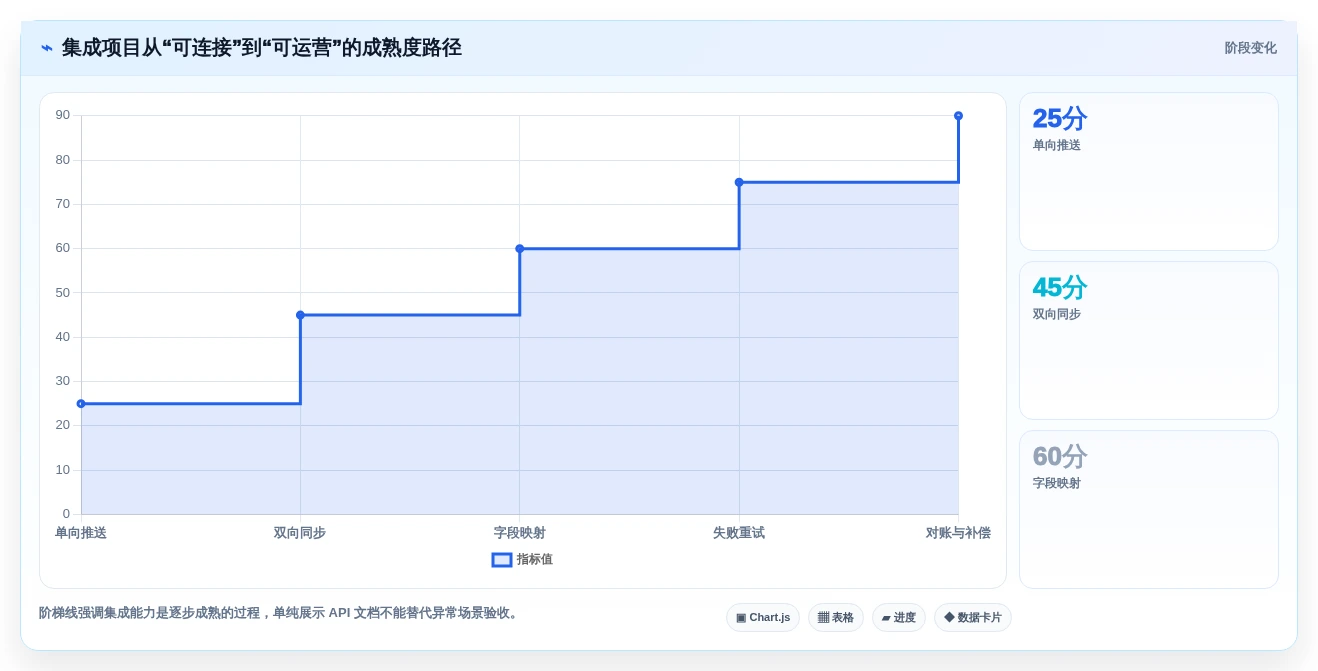Image resolution: width=1318 pixels, height=671 pixels.
Task: Click the 指标值 legend label text
Action: (535, 560)
